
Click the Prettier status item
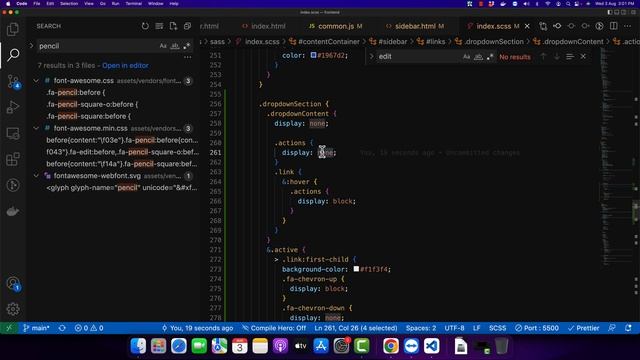click(584, 328)
